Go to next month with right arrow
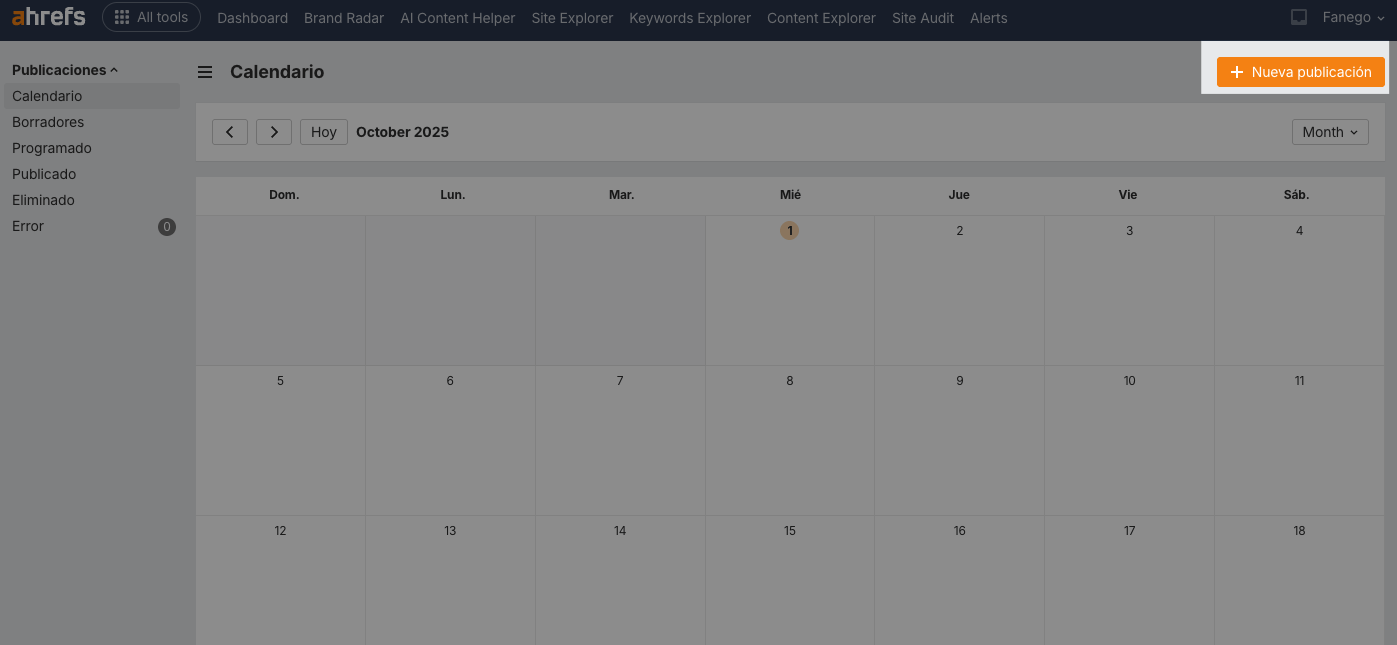 (274, 132)
